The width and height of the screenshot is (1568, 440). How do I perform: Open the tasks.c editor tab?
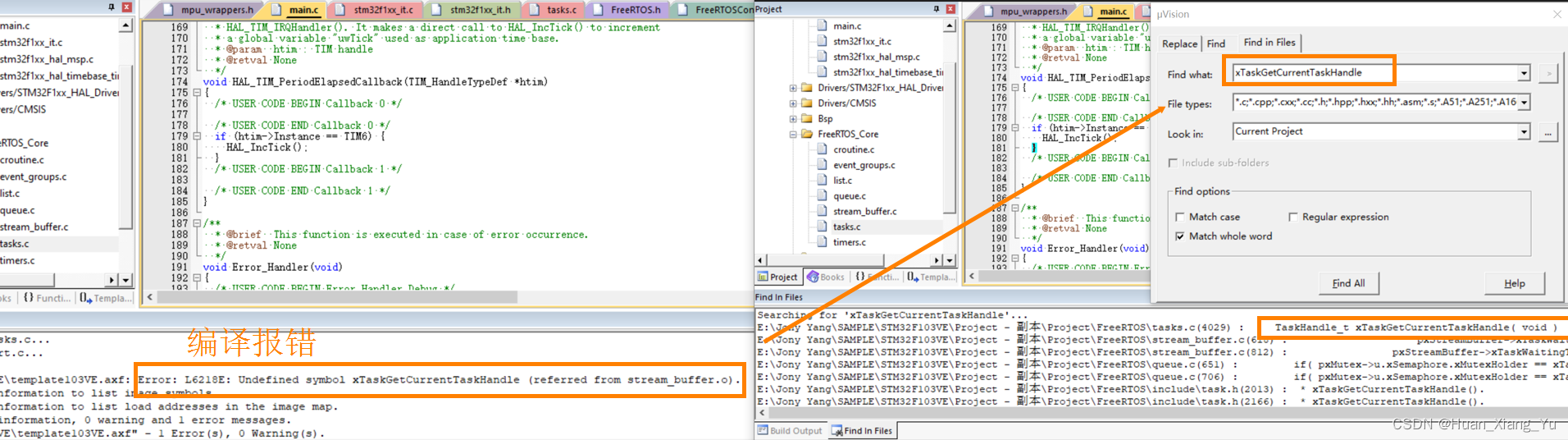click(554, 10)
